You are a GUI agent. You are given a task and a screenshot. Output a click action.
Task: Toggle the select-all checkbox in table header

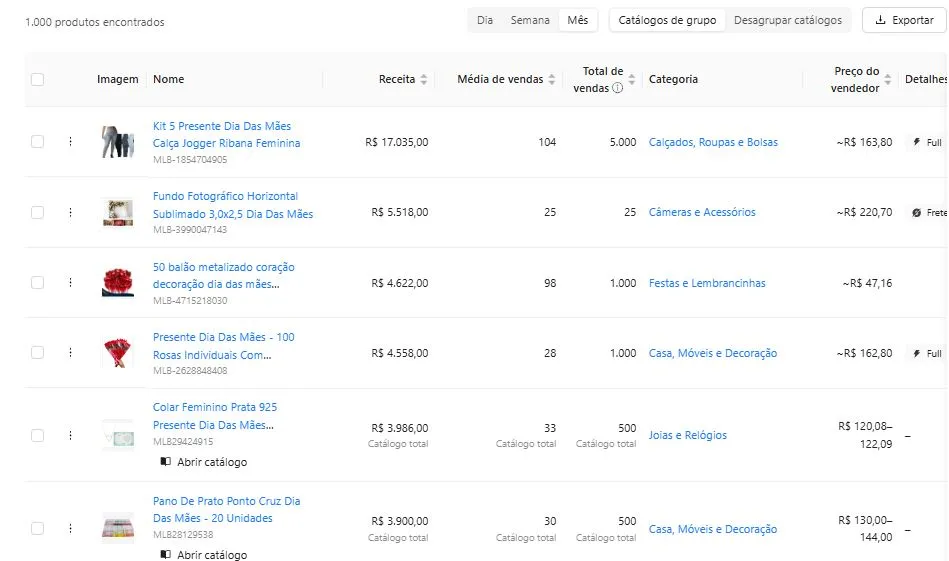point(37,79)
